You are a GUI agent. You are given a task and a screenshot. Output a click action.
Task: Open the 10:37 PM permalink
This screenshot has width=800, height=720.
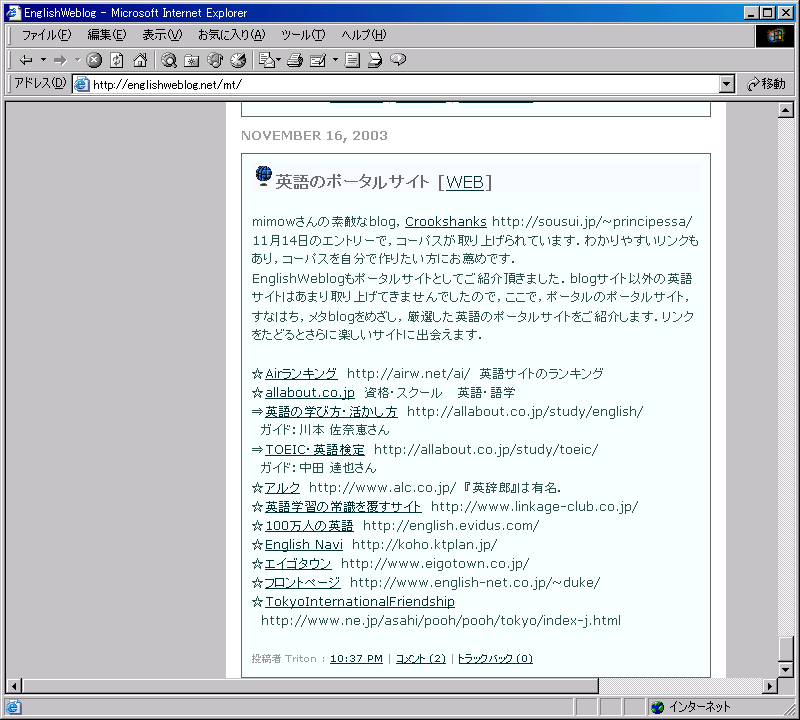356,659
